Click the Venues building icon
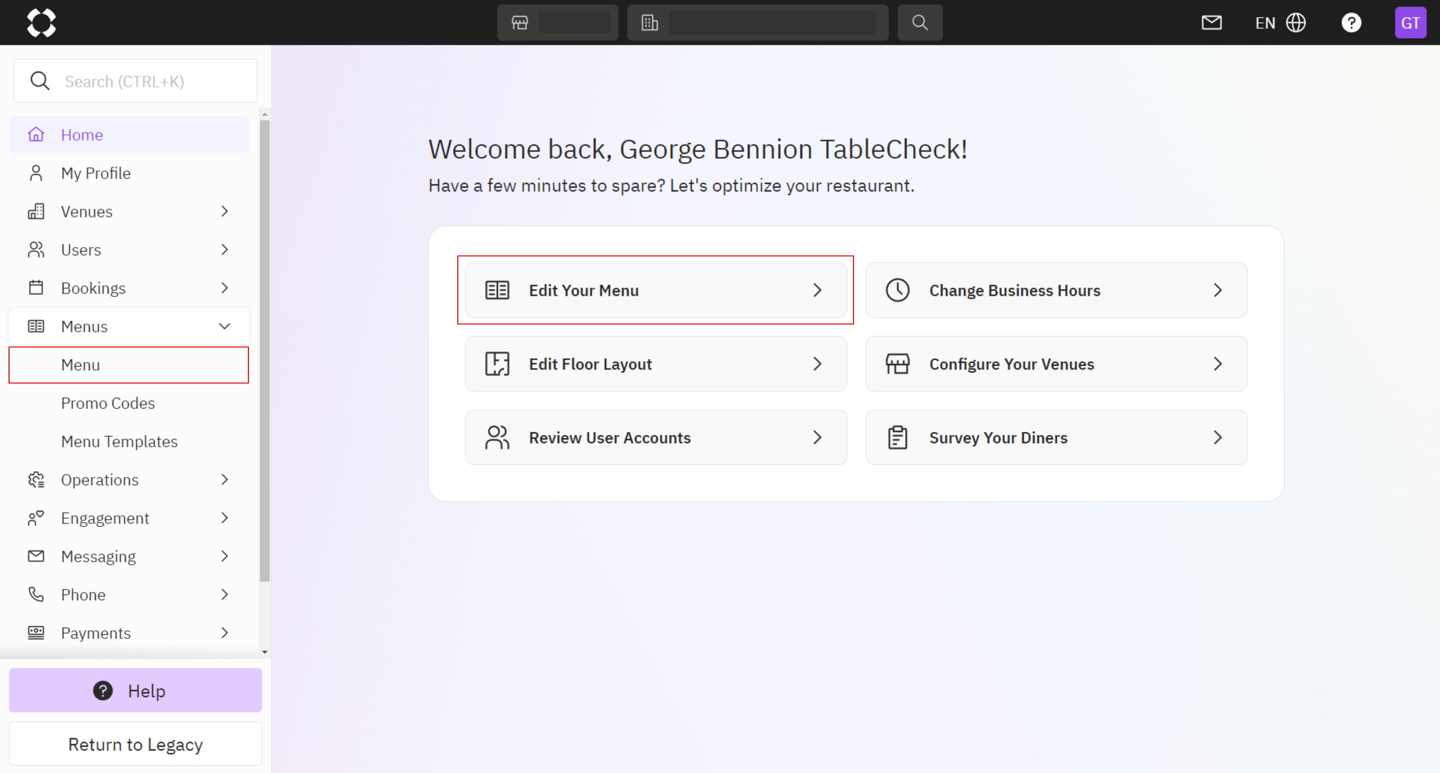Image resolution: width=1440 pixels, height=773 pixels. (x=36, y=211)
